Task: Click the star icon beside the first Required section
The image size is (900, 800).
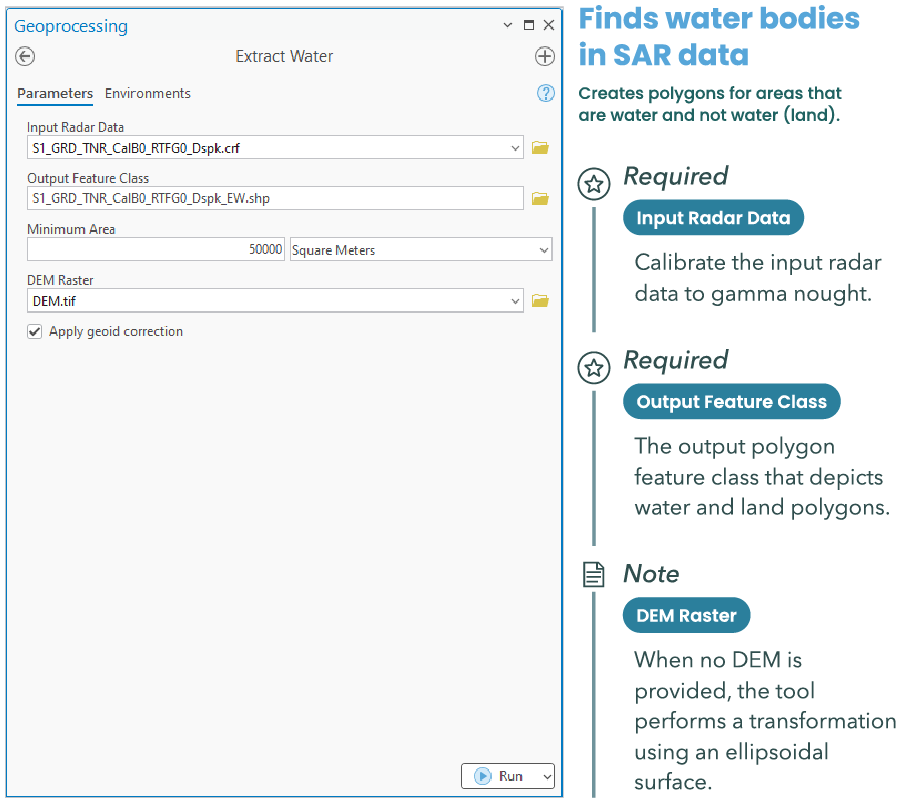Action: point(594,184)
